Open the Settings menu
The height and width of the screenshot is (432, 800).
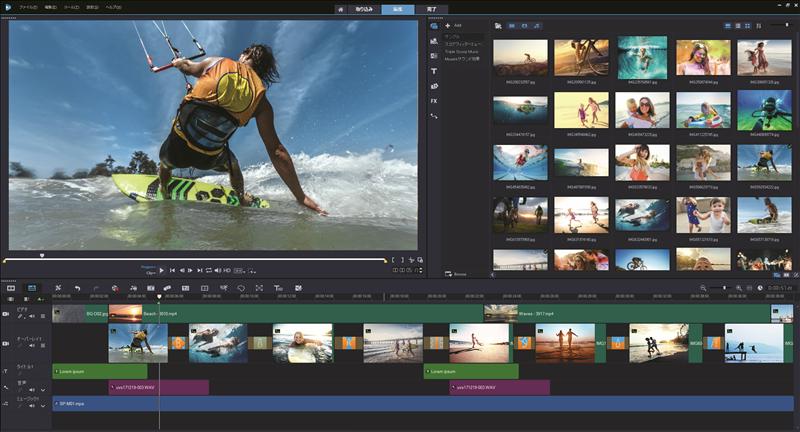pos(92,8)
